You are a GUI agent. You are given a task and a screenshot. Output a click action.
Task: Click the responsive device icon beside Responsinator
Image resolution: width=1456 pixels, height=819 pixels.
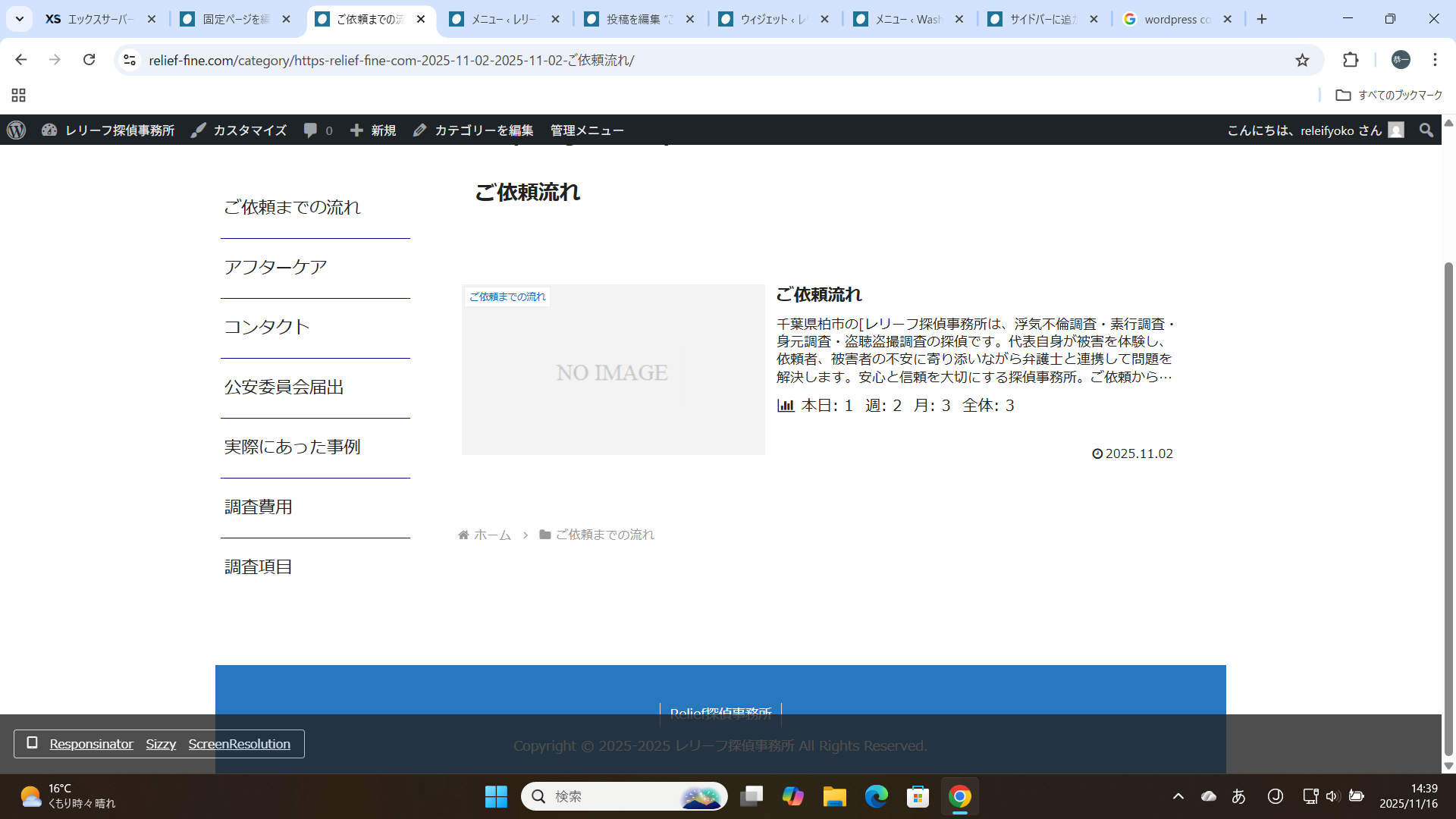(x=32, y=743)
